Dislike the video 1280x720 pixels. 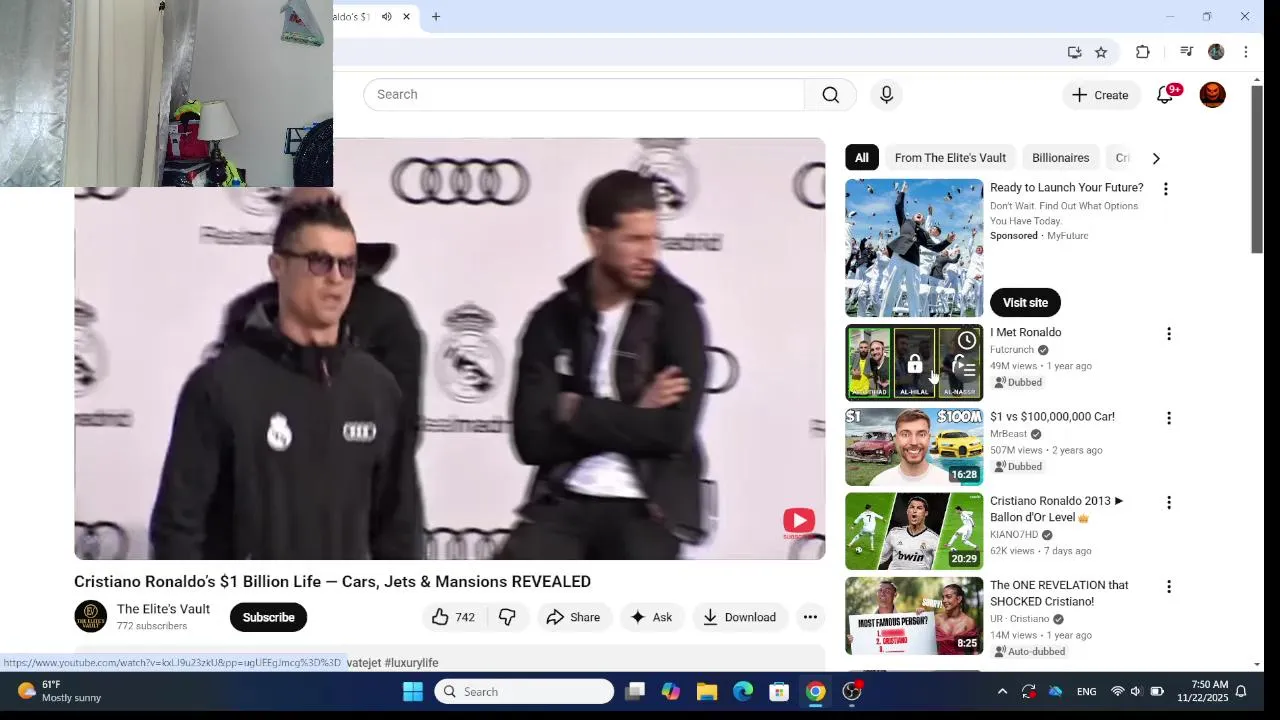(507, 617)
